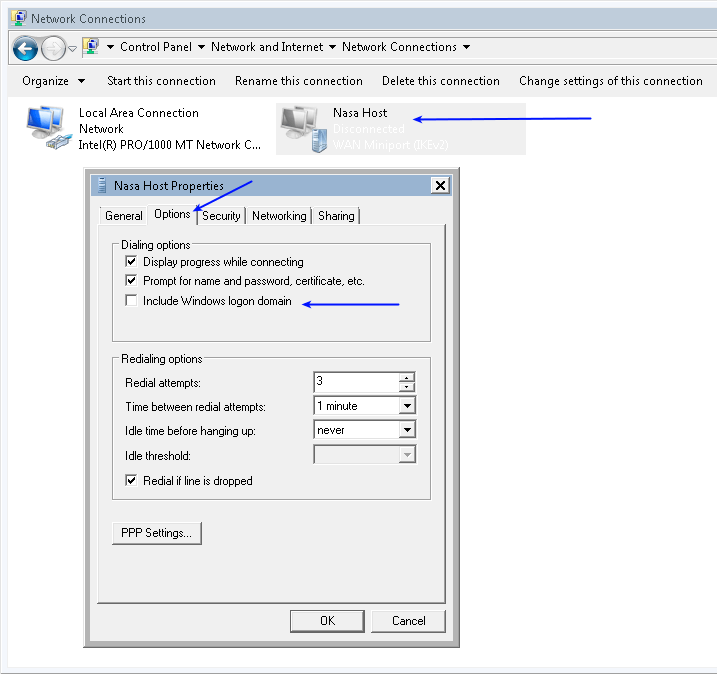Image resolution: width=717 pixels, height=674 pixels.
Task: Click the address bar network location icon
Action: [92, 47]
